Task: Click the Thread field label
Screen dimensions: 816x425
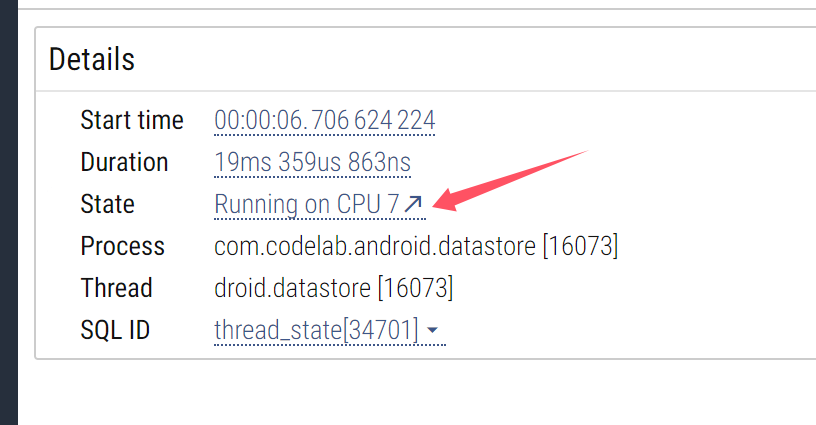Action: (116, 288)
